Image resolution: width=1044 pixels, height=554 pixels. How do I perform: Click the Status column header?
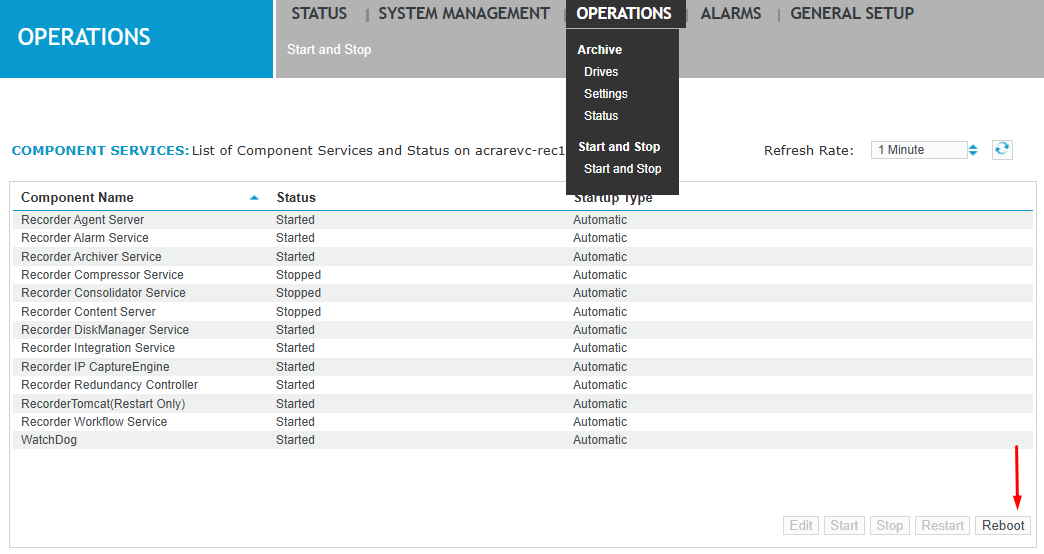click(296, 198)
